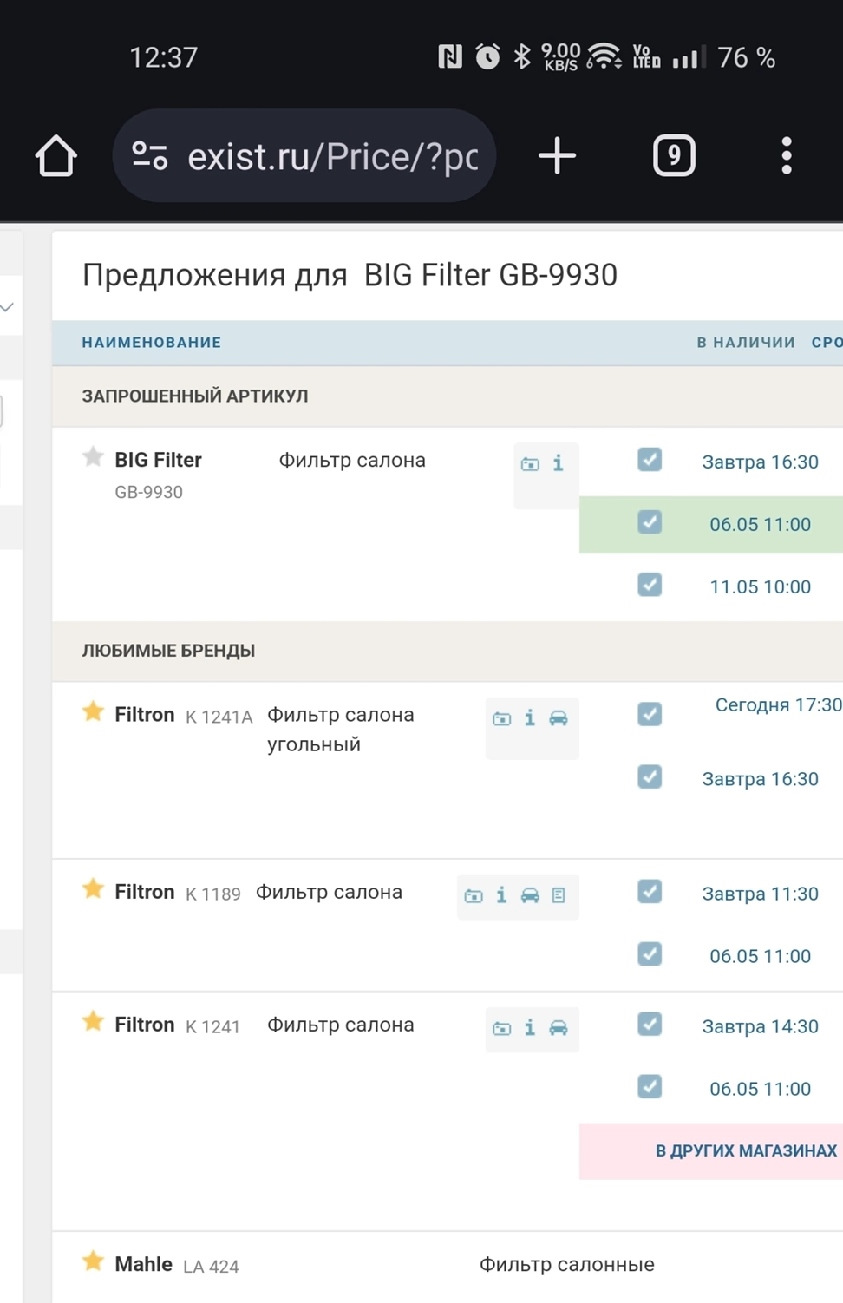Open browser three-dot menu
Screen dimensions: 843x1303
click(786, 156)
